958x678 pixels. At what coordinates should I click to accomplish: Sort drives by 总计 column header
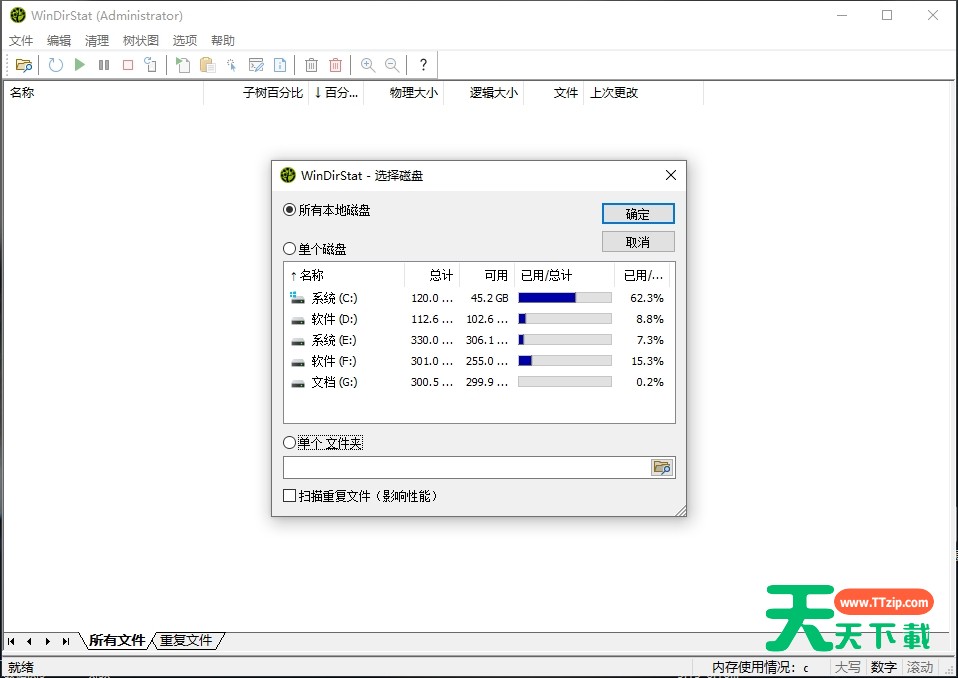pyautogui.click(x=432, y=275)
